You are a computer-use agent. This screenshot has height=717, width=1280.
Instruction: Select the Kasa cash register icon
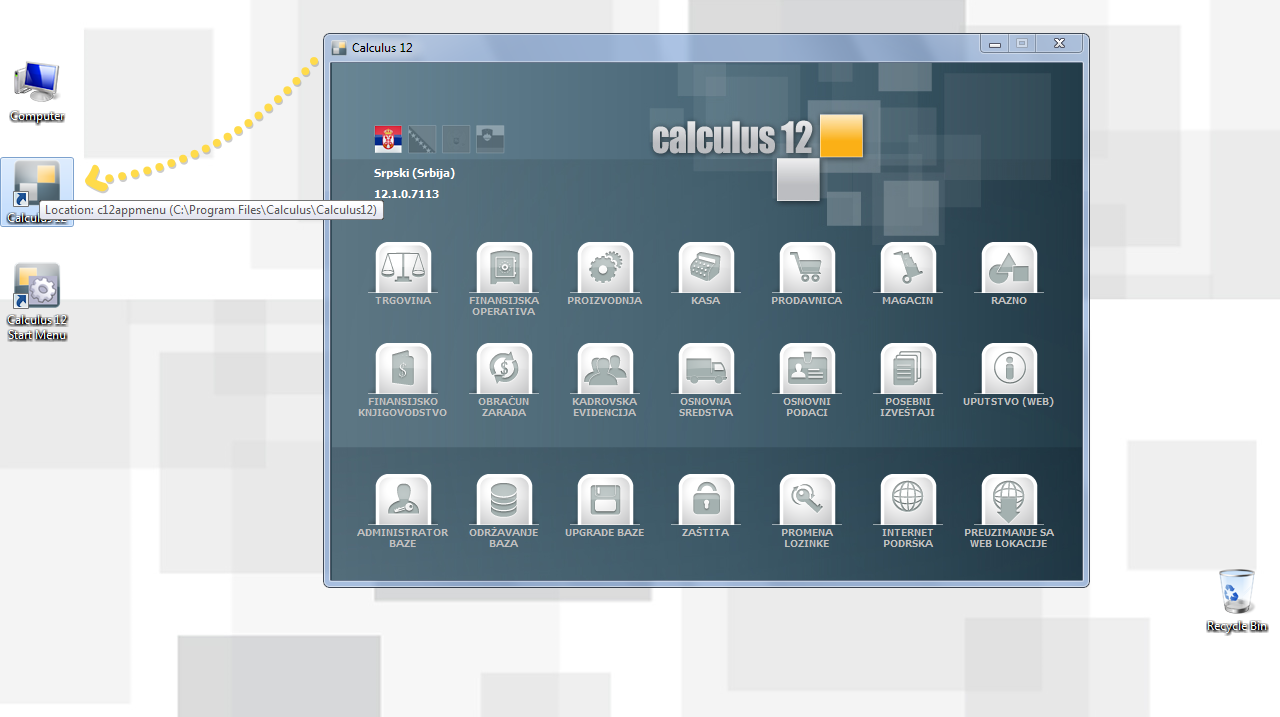point(706,268)
